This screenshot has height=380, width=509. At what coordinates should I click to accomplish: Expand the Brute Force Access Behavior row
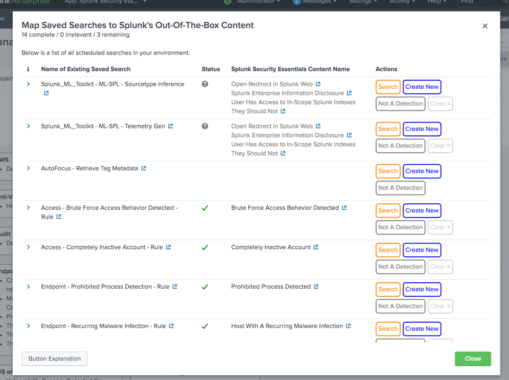28,208
